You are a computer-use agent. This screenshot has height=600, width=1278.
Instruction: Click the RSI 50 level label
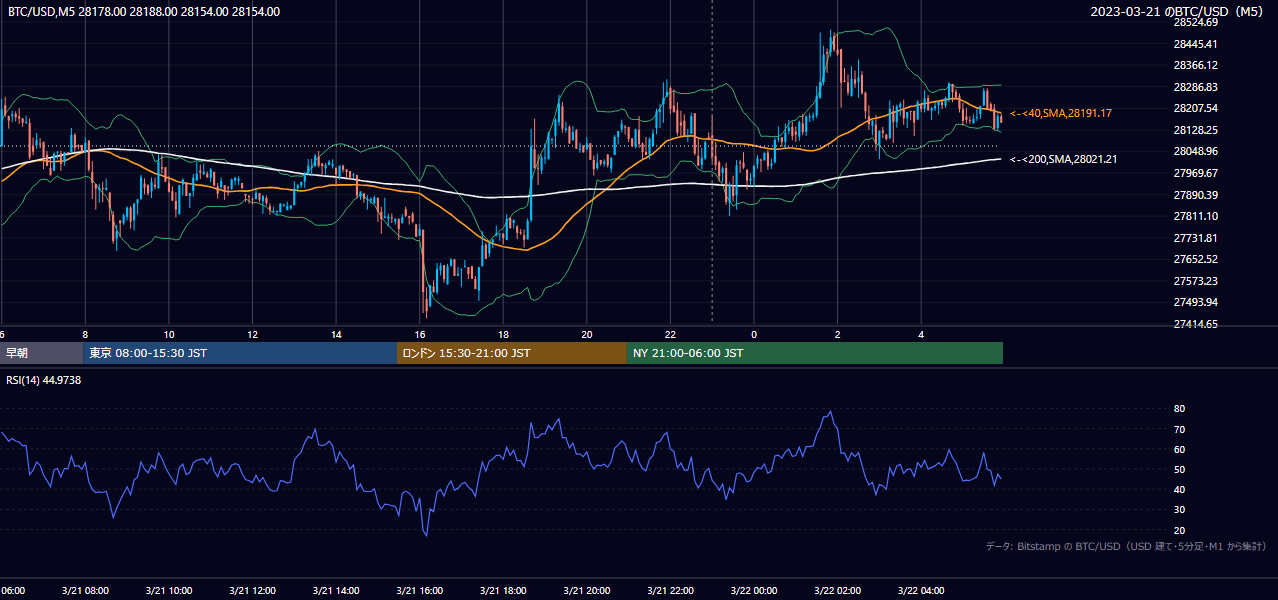[x=1179, y=469]
